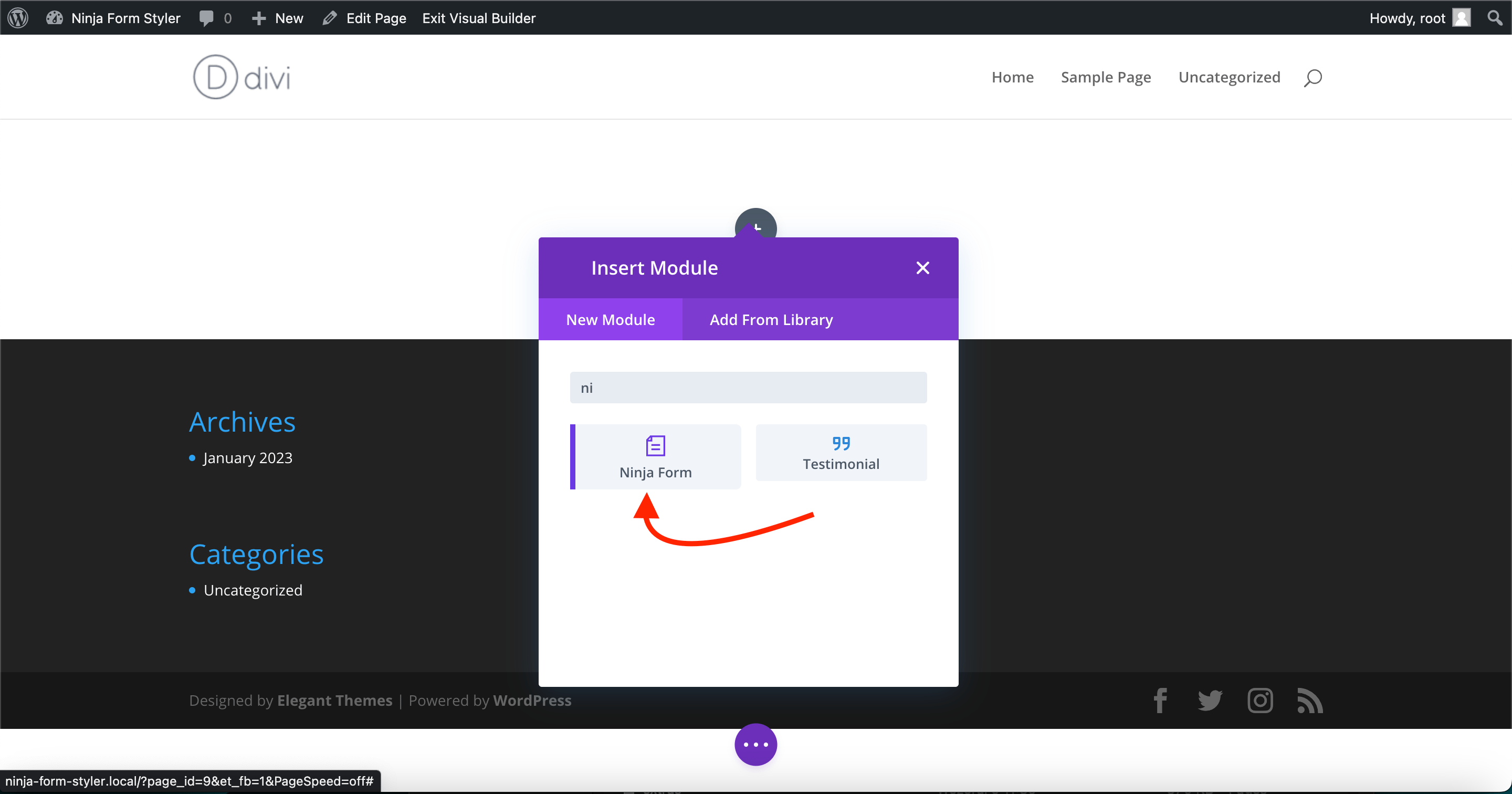Focus the module search field
Viewport: 1512px width, 794px height.
(x=748, y=388)
